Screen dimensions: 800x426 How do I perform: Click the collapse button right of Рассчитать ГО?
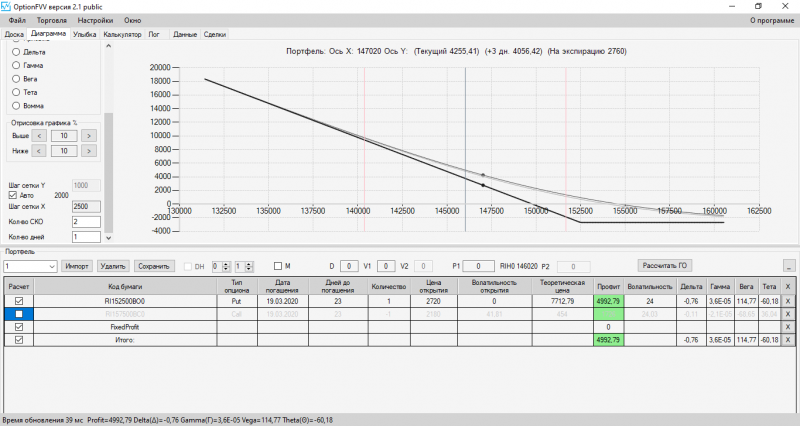pyautogui.click(x=789, y=266)
